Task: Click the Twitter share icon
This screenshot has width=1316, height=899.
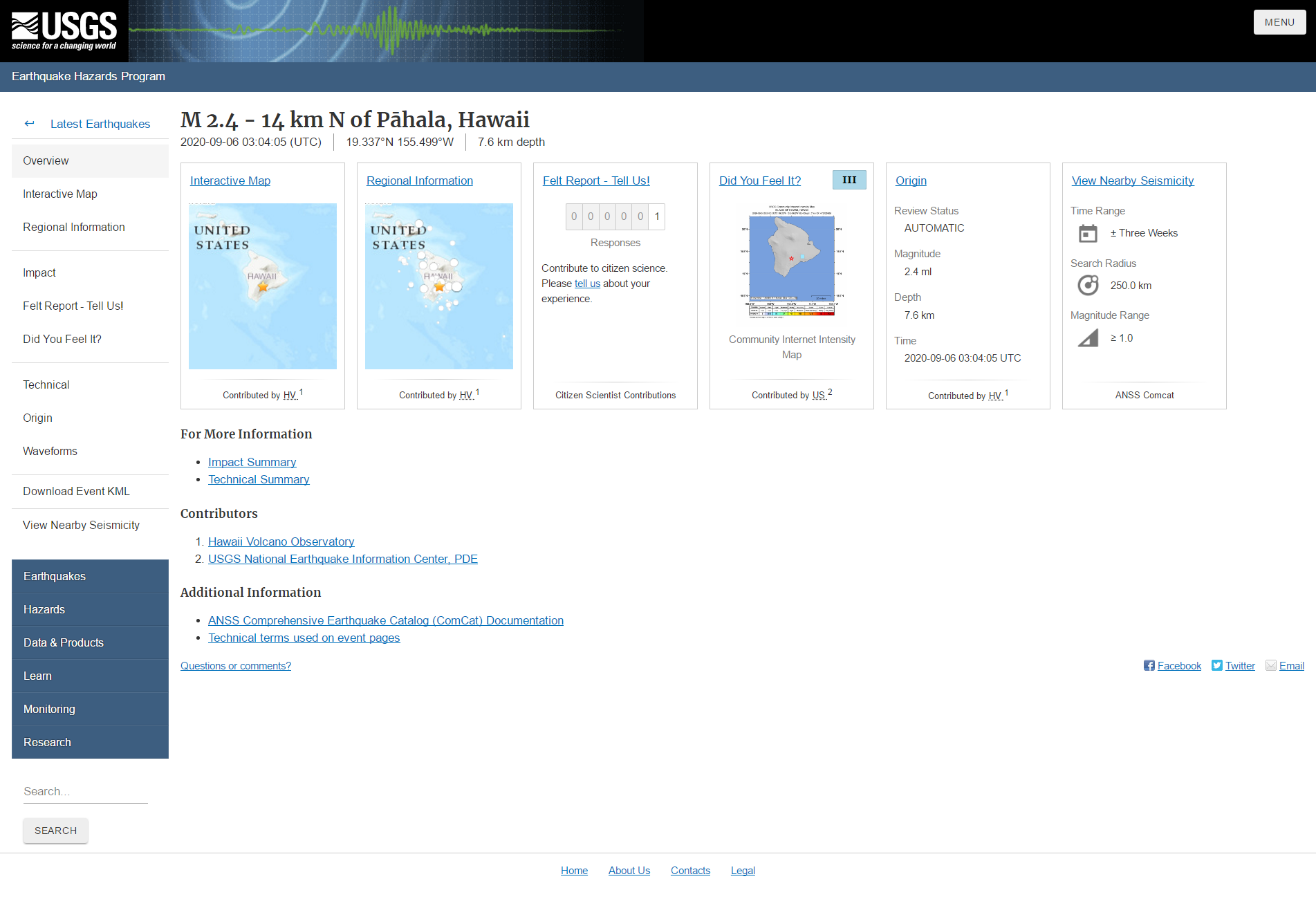Action: click(1216, 665)
